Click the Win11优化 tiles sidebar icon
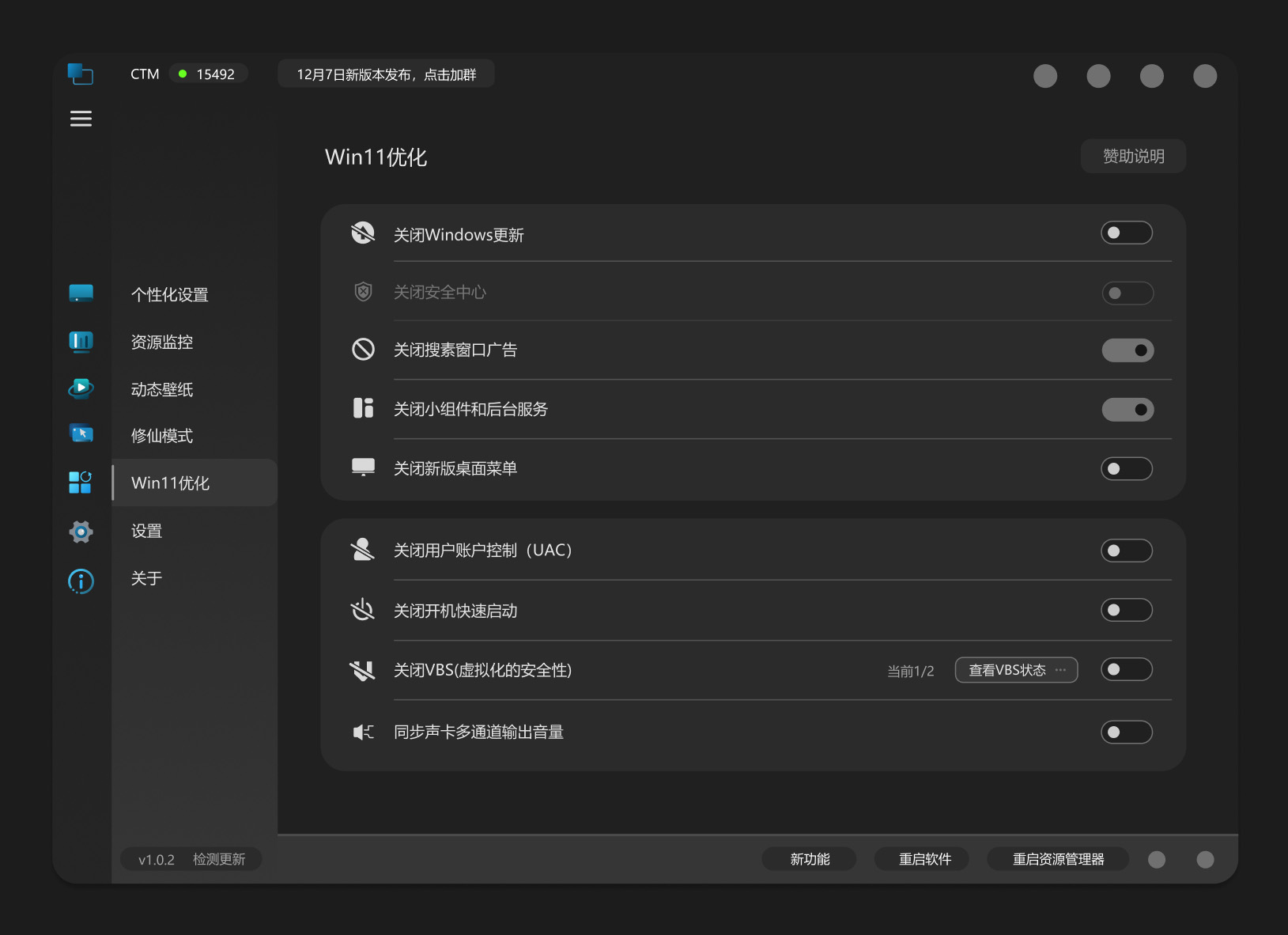 [81, 483]
